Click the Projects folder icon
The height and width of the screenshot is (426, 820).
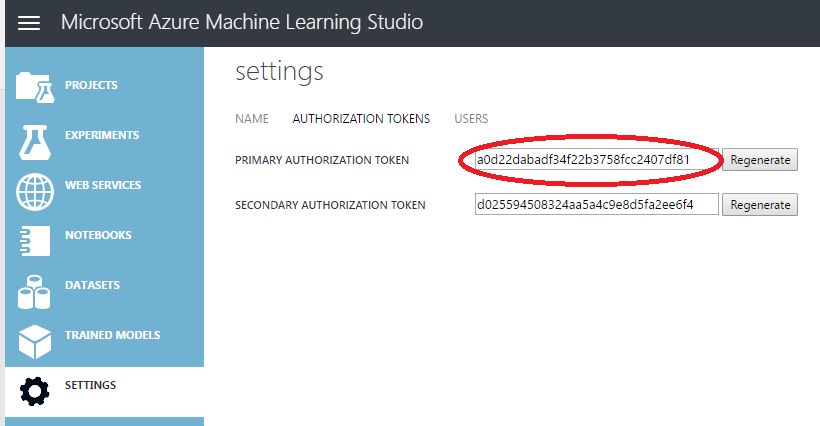[x=35, y=87]
